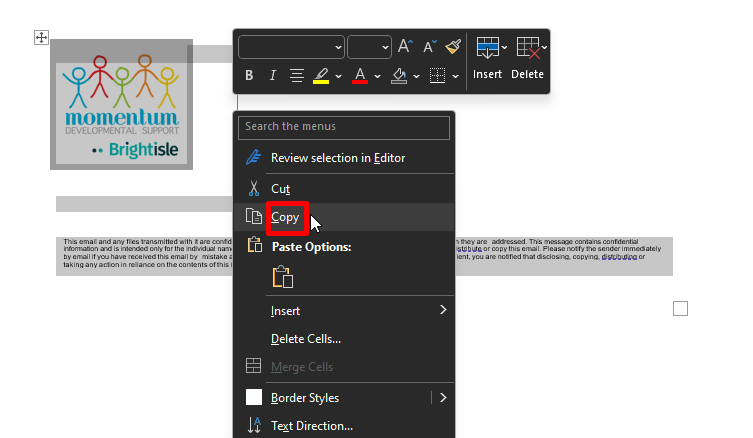Viewport: 753px width, 438px height.
Task: Click the table borders icon
Action: [x=437, y=75]
